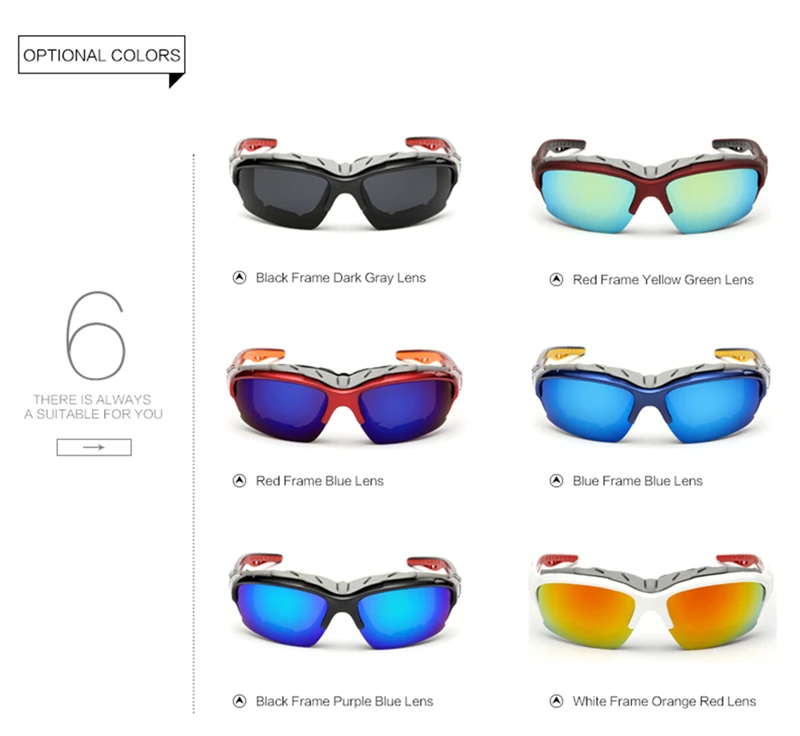Click the Red Frame Yellow Green Lens label
The height and width of the screenshot is (736, 800).
point(663,280)
